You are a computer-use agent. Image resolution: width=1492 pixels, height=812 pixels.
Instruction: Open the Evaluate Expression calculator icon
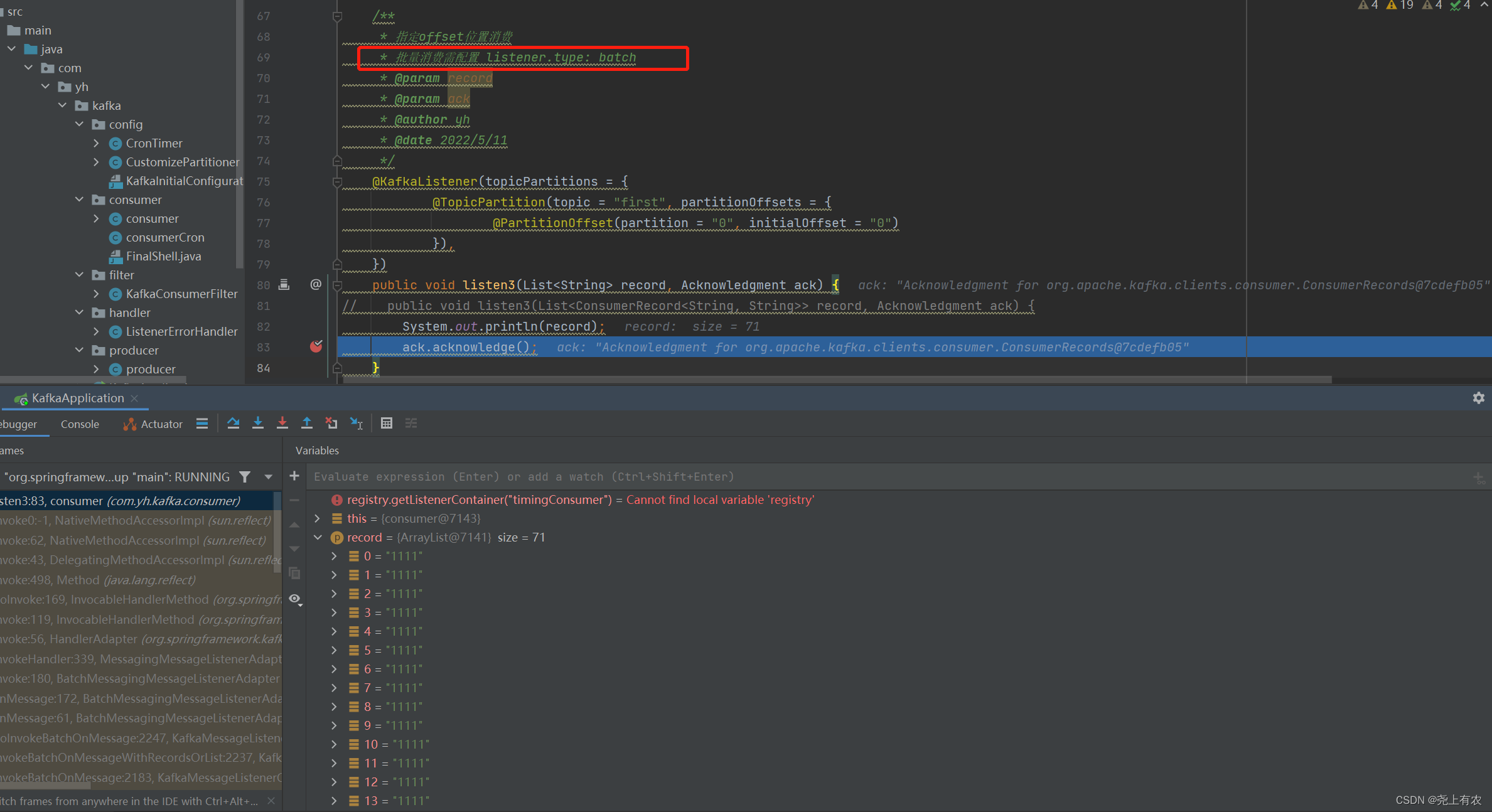387,423
